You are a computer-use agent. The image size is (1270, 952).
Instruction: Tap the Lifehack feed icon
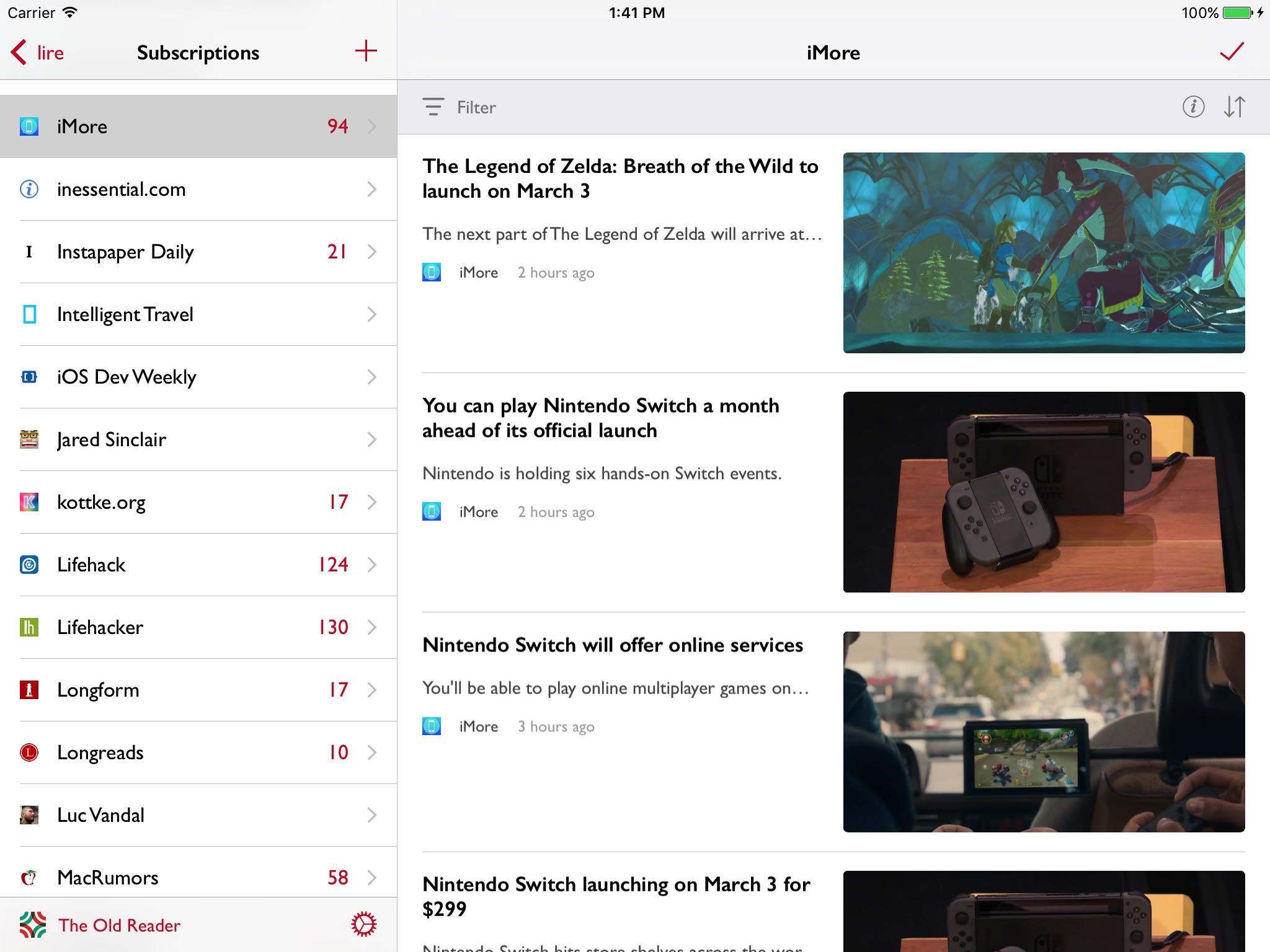[x=29, y=565]
